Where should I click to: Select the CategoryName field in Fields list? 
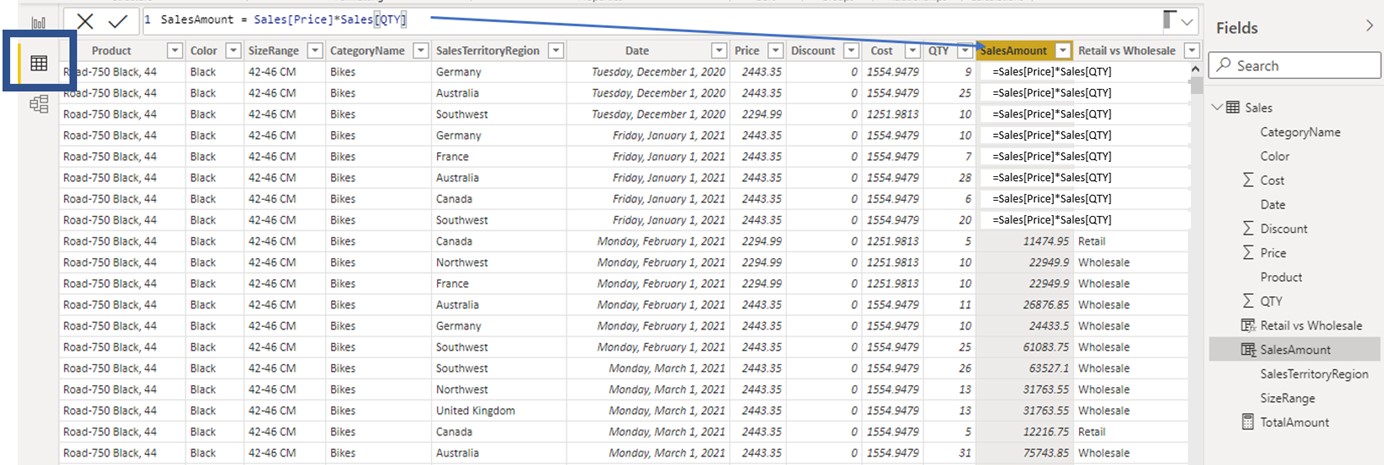pyautogui.click(x=1300, y=132)
